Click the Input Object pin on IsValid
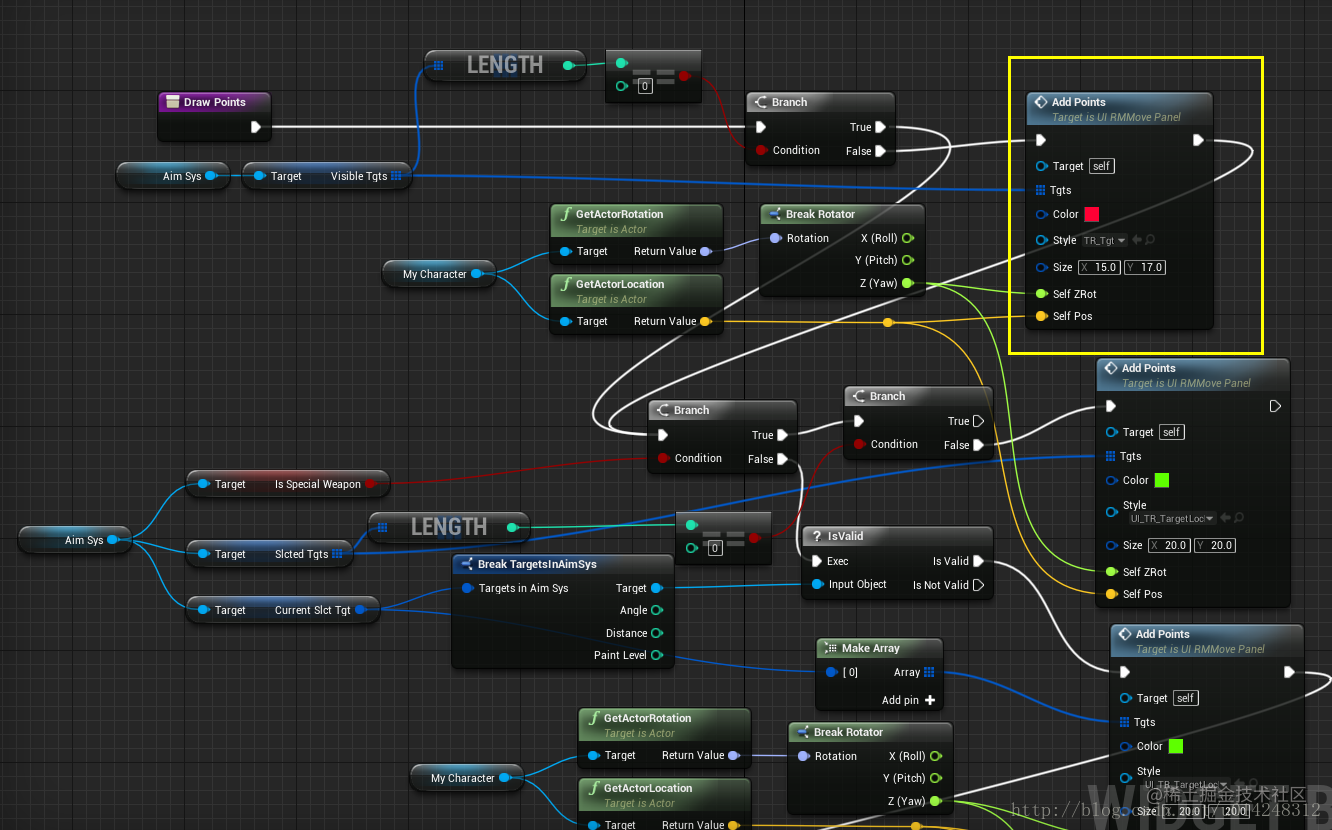Viewport: 1332px width, 830px height. [x=817, y=584]
